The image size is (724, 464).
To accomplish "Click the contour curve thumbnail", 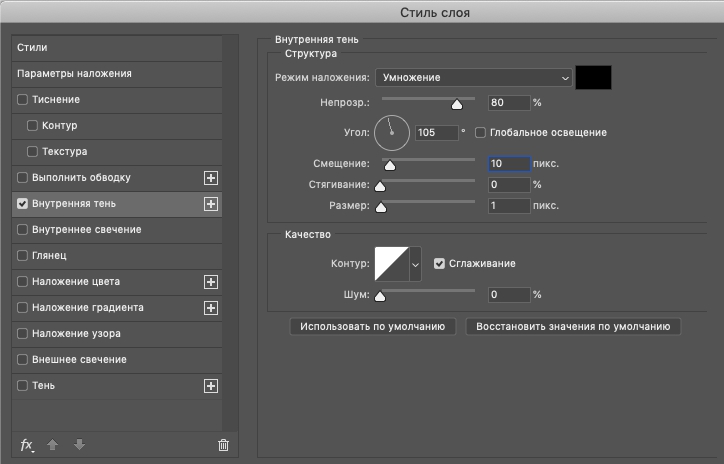I will [392, 264].
